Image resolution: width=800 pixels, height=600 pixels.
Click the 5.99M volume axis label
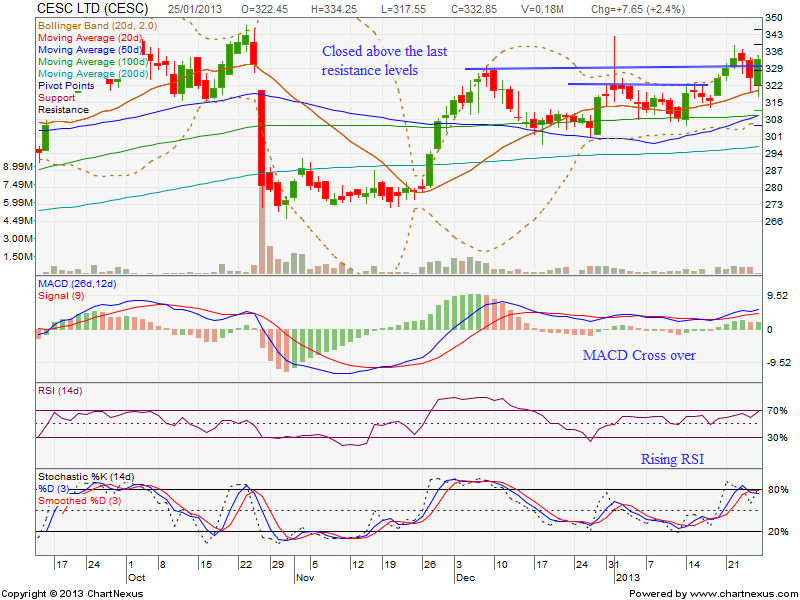[18, 203]
